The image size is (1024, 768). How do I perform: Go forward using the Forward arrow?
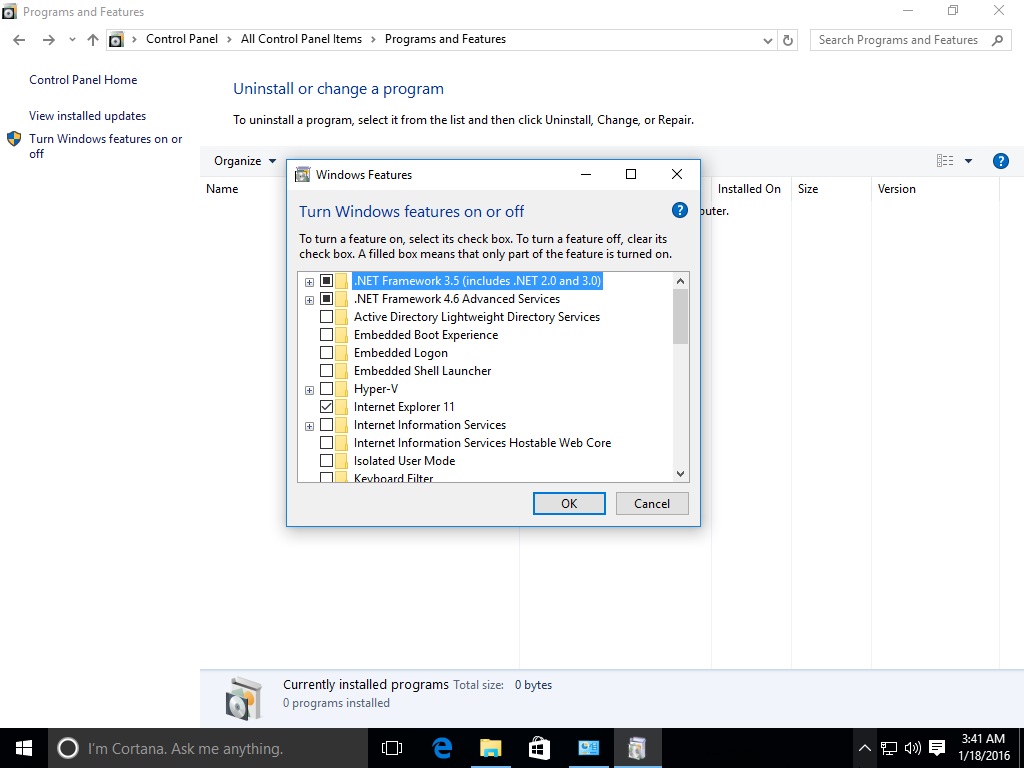48,40
